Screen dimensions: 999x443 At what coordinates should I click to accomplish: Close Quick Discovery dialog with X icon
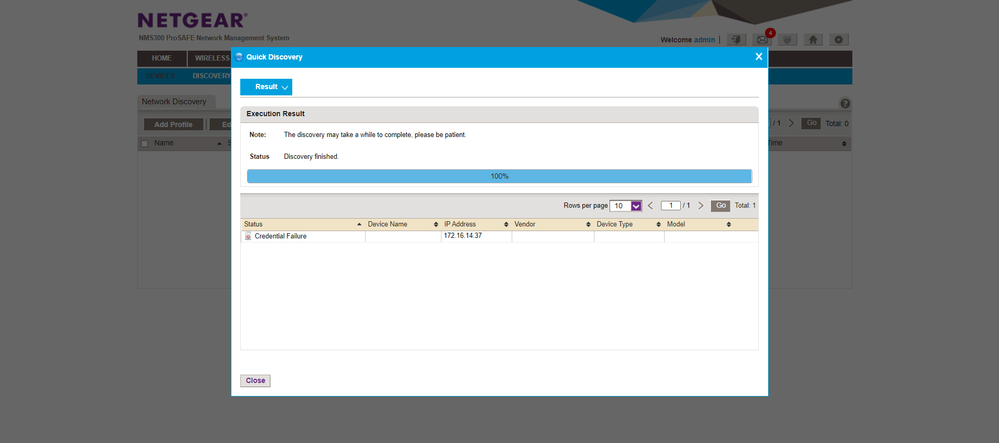pyautogui.click(x=758, y=57)
